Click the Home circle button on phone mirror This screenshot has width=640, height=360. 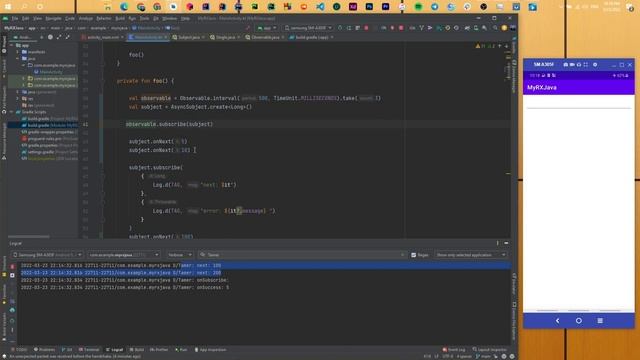tap(579, 321)
